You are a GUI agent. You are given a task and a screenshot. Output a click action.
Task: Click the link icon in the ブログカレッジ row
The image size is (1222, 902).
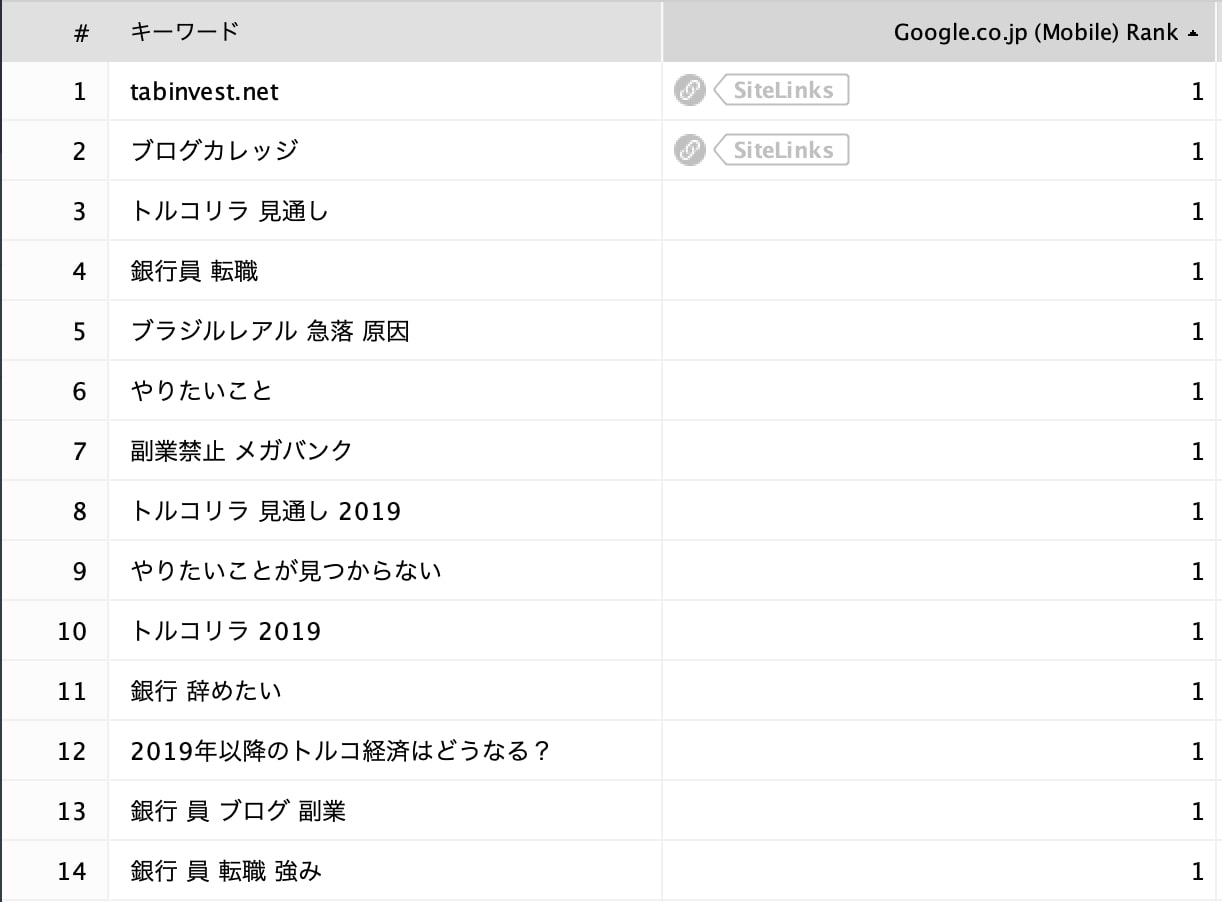click(x=689, y=151)
